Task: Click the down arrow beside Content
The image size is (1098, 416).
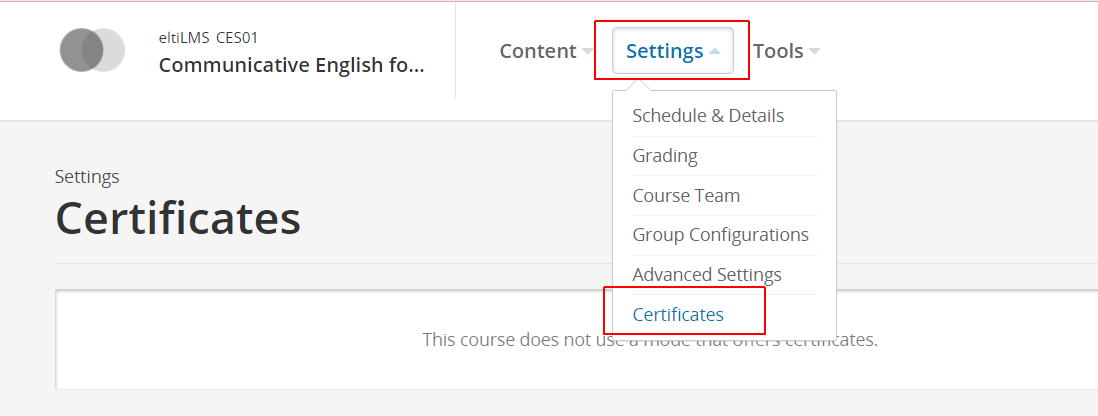Action: tap(588, 51)
